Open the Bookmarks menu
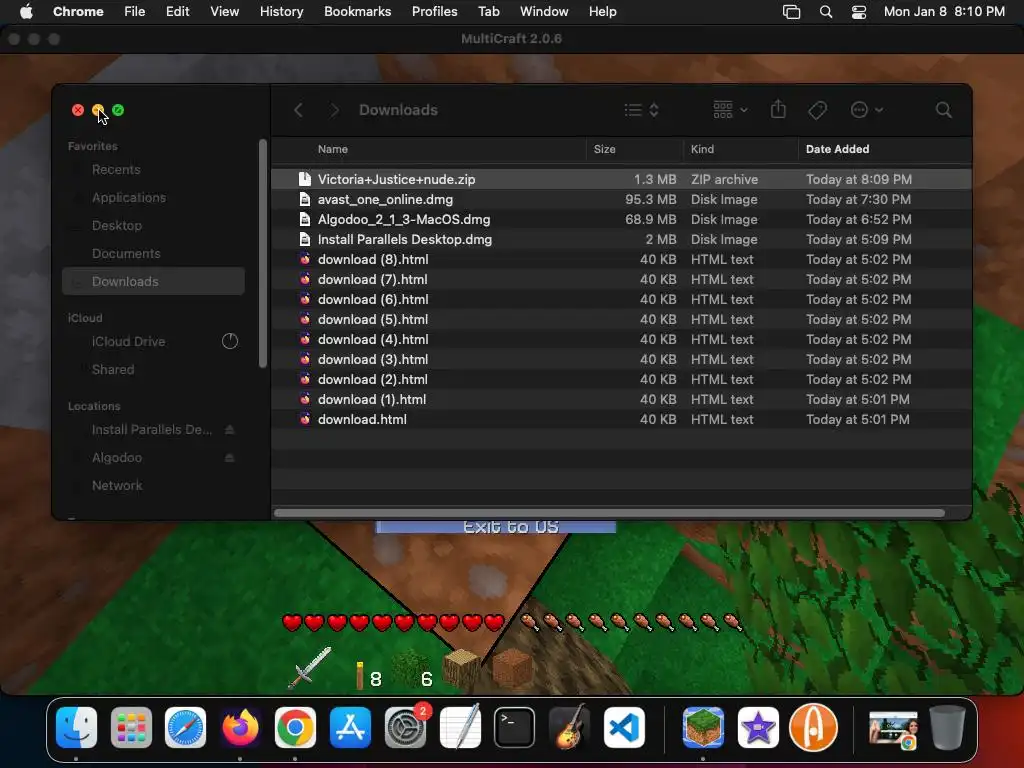 [x=357, y=12]
